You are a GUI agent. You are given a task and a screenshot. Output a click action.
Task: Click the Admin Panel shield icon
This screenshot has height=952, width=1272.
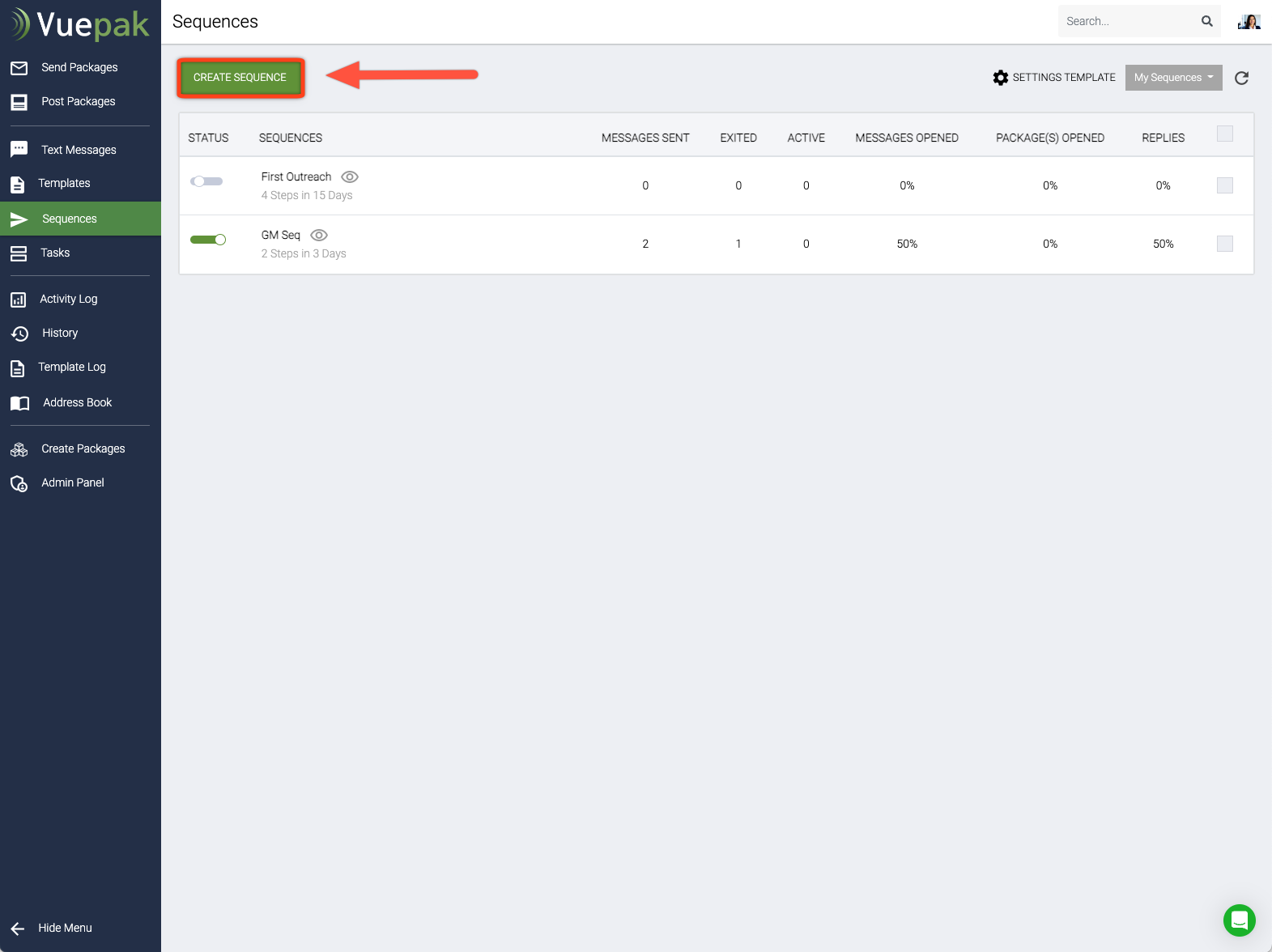(x=19, y=483)
